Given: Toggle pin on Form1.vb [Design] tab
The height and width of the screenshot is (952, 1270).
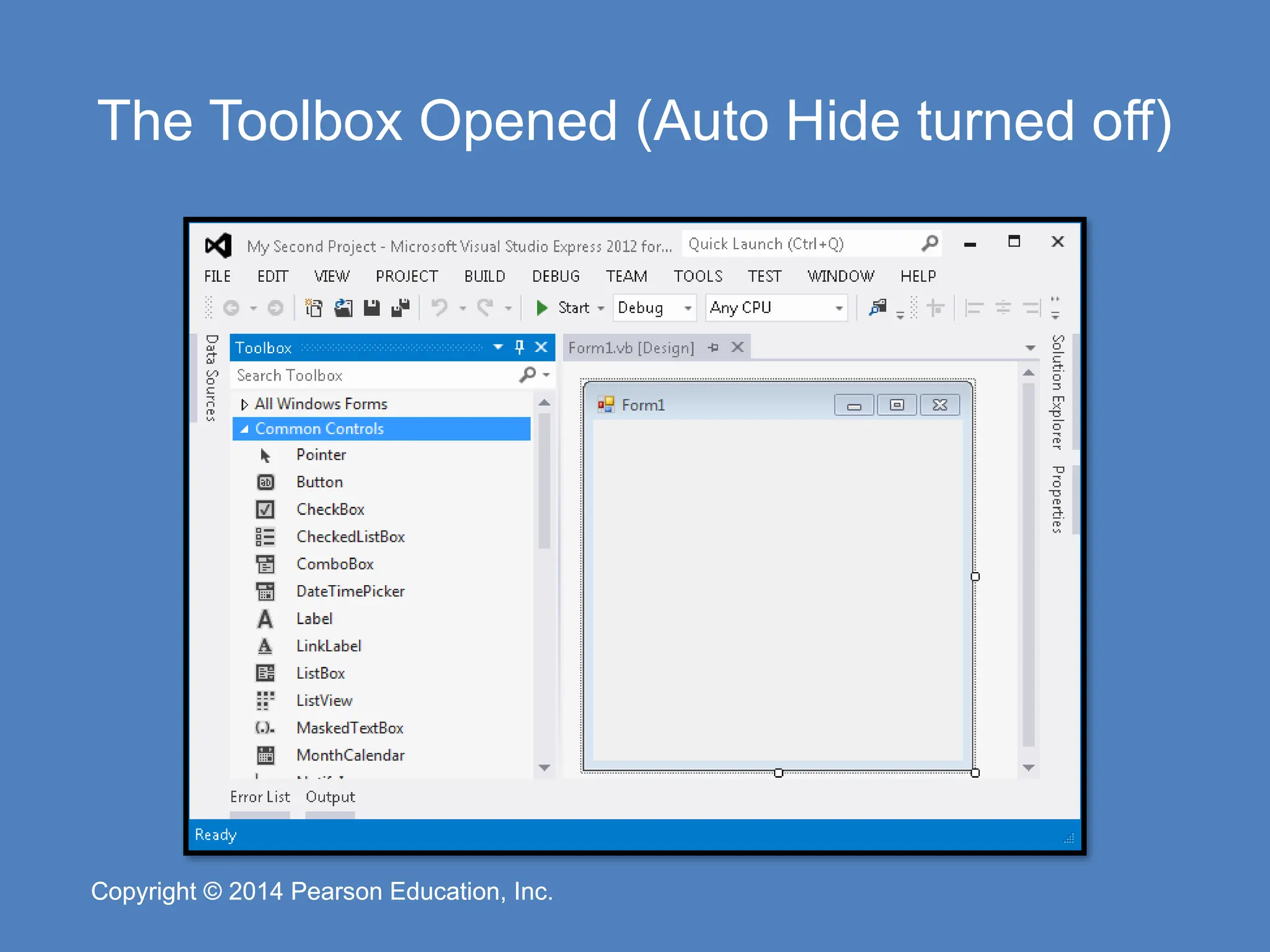Looking at the screenshot, I should coord(713,348).
